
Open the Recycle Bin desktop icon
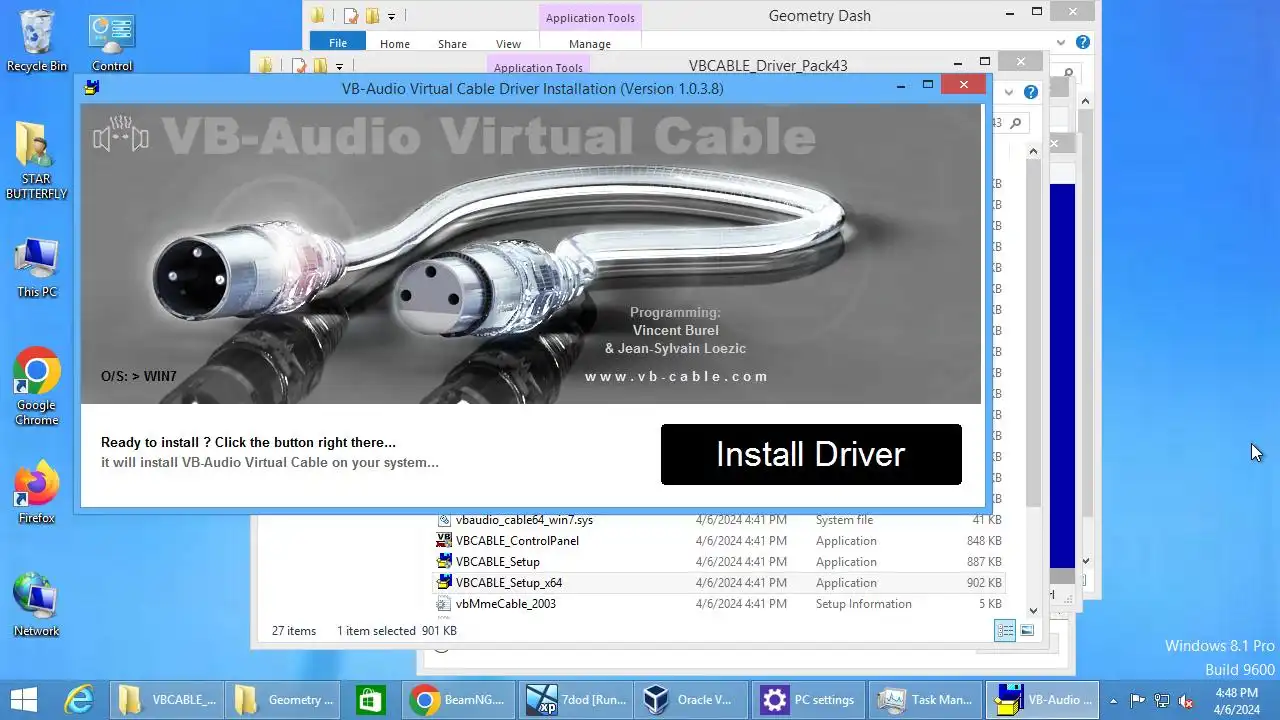click(x=37, y=41)
